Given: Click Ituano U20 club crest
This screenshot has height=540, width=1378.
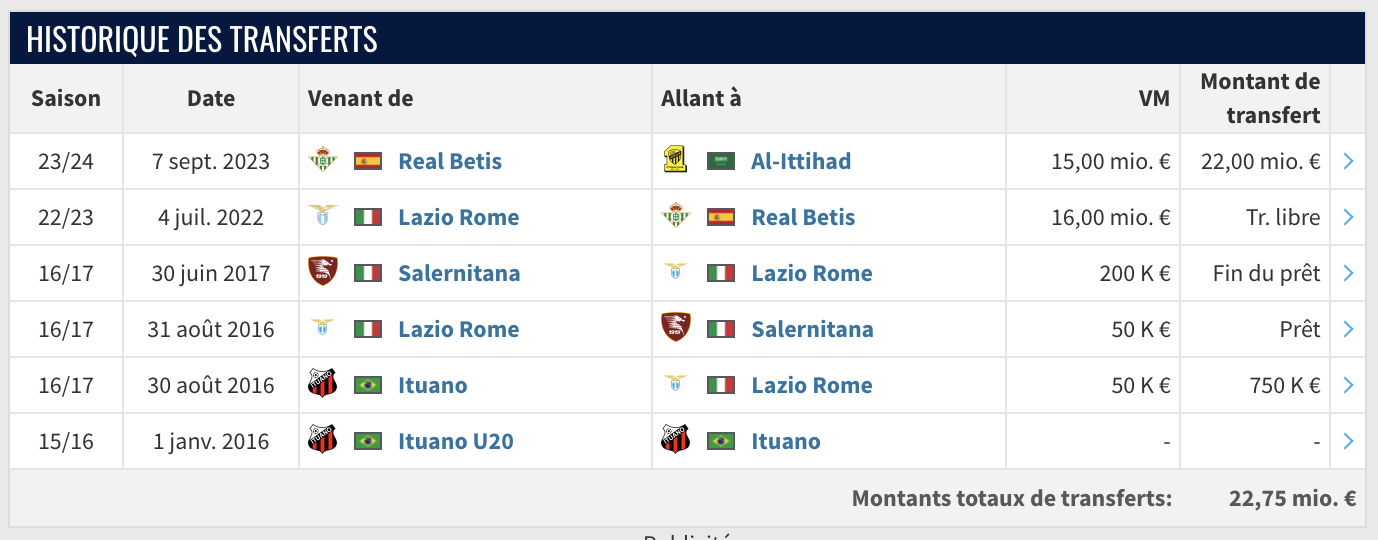Looking at the screenshot, I should (x=323, y=441).
